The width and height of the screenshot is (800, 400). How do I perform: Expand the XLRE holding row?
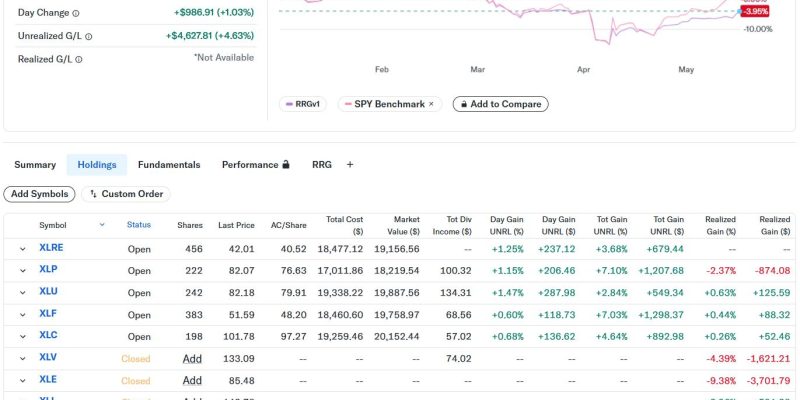click(x=22, y=249)
